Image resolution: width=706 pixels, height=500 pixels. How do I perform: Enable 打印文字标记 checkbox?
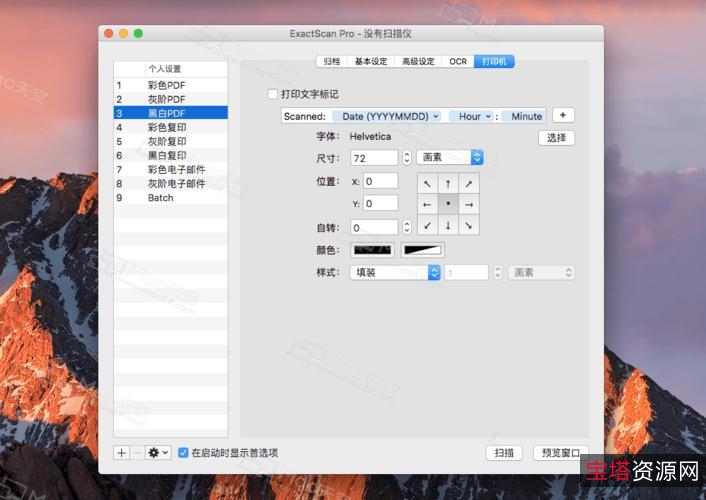pos(272,94)
